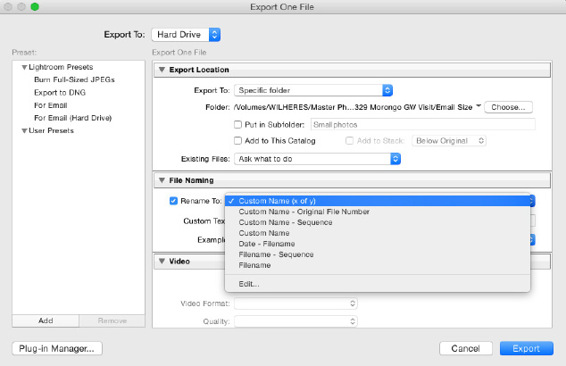Image resolution: width=566 pixels, height=366 pixels.
Task: Open the Ask what to do dropdown
Action: tap(317, 159)
